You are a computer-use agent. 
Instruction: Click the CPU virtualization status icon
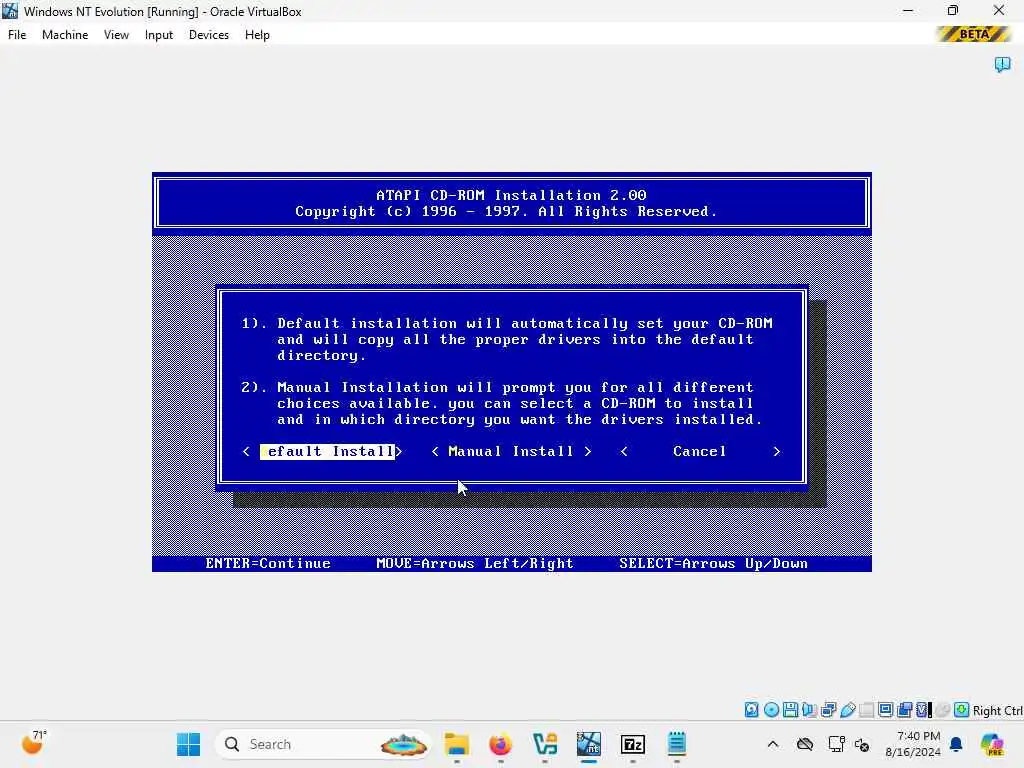click(x=923, y=710)
